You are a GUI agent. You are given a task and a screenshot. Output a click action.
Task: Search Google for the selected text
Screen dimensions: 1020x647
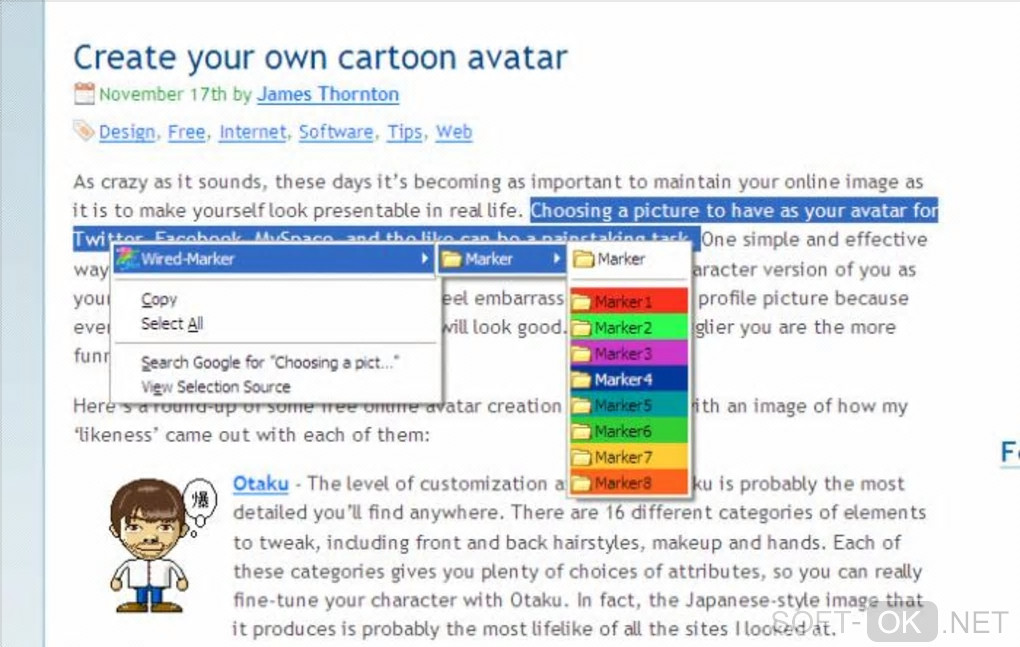pyautogui.click(x=269, y=363)
